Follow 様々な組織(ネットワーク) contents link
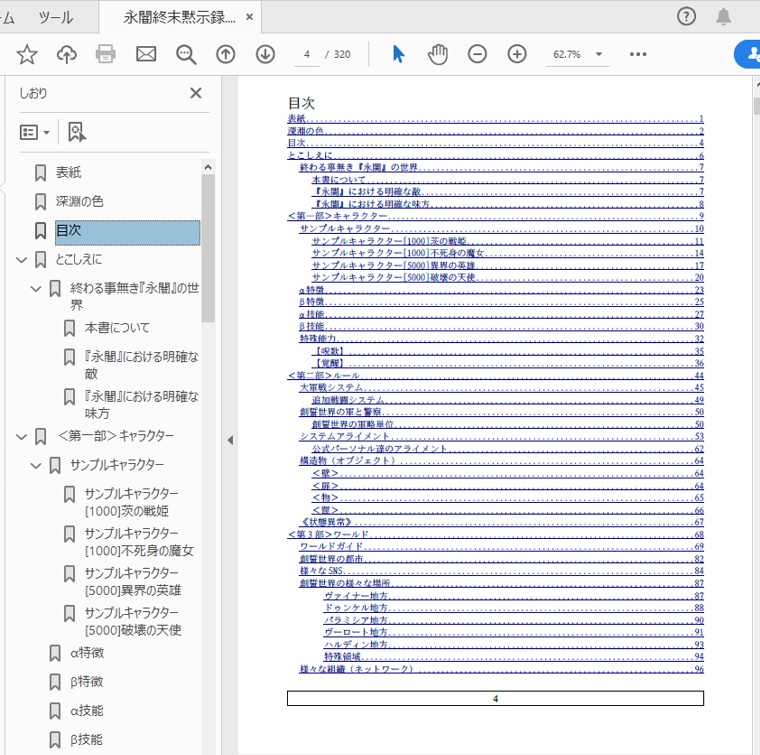The width and height of the screenshot is (760, 755). pos(501,669)
